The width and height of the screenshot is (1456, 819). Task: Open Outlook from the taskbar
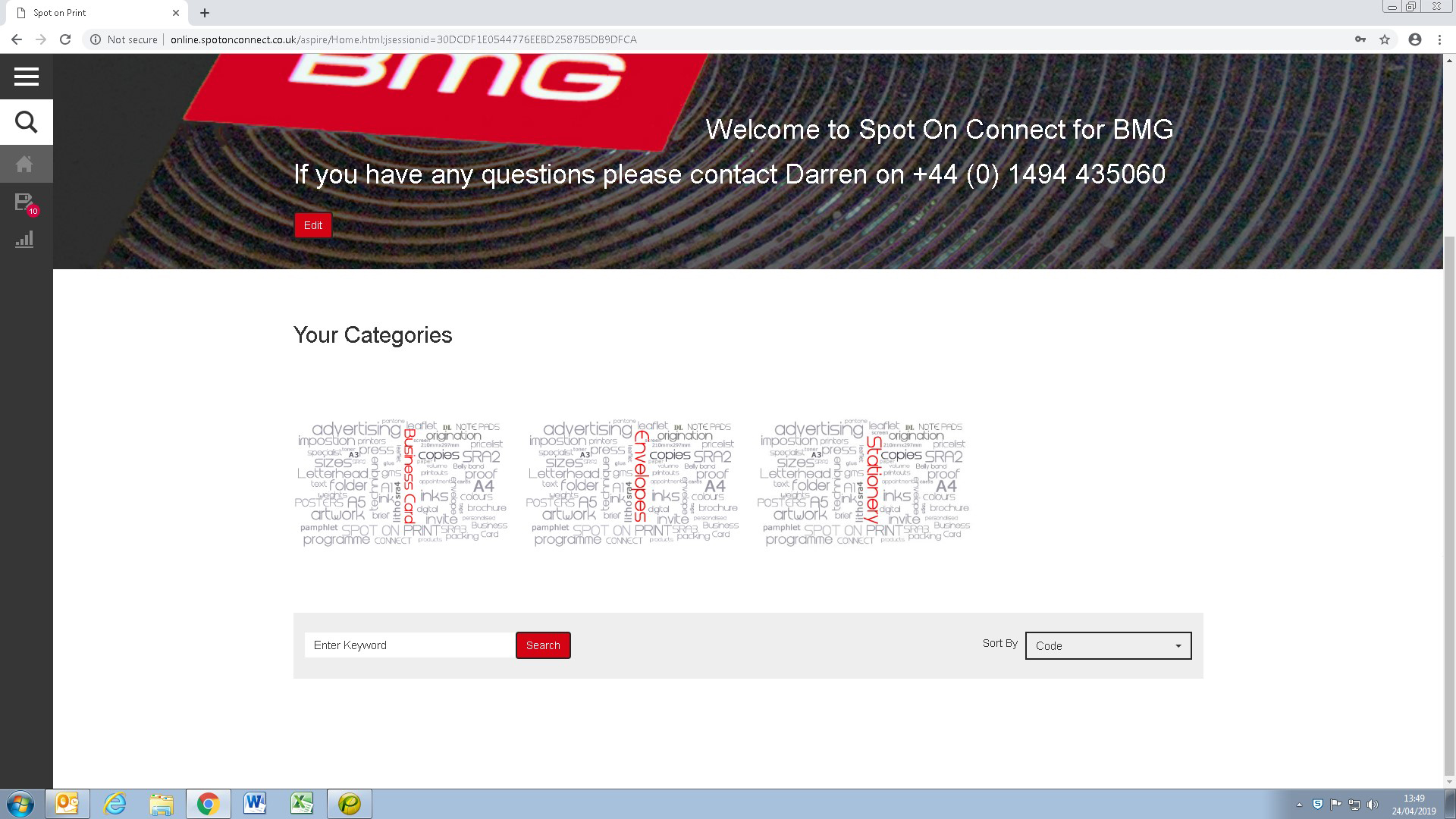coord(67,804)
